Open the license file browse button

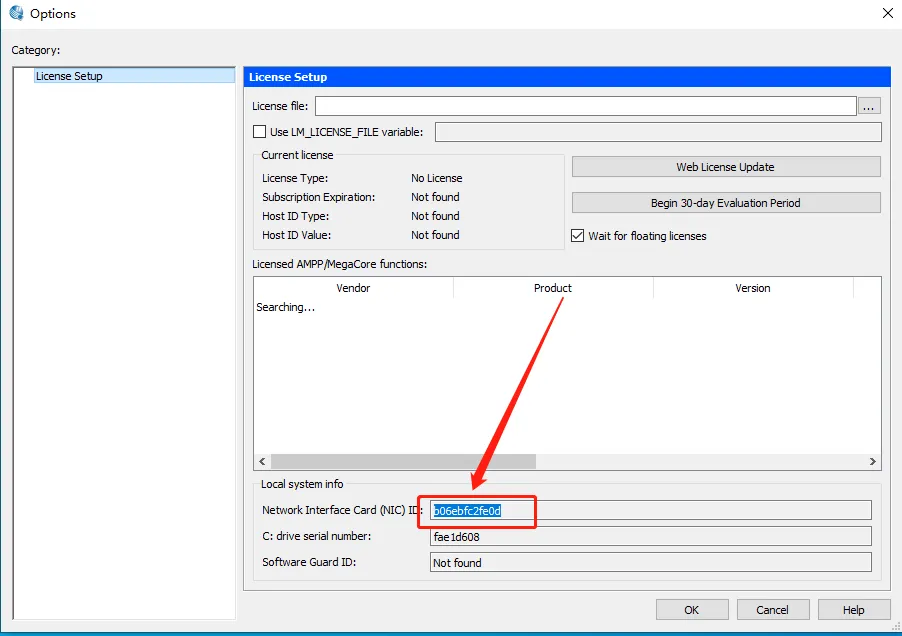pos(869,106)
